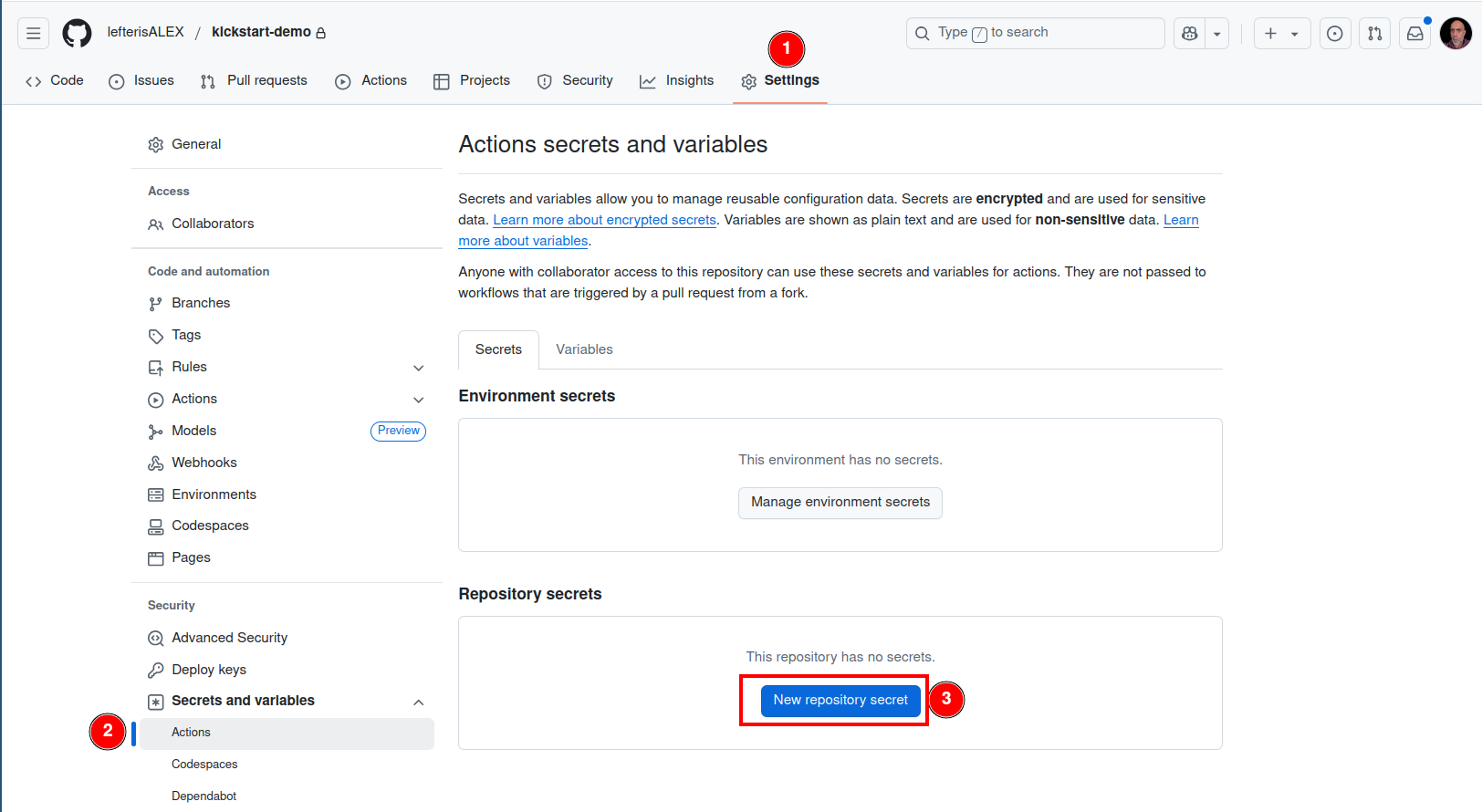Open Tags settings
The height and width of the screenshot is (812, 1482).
pyautogui.click(x=287, y=335)
